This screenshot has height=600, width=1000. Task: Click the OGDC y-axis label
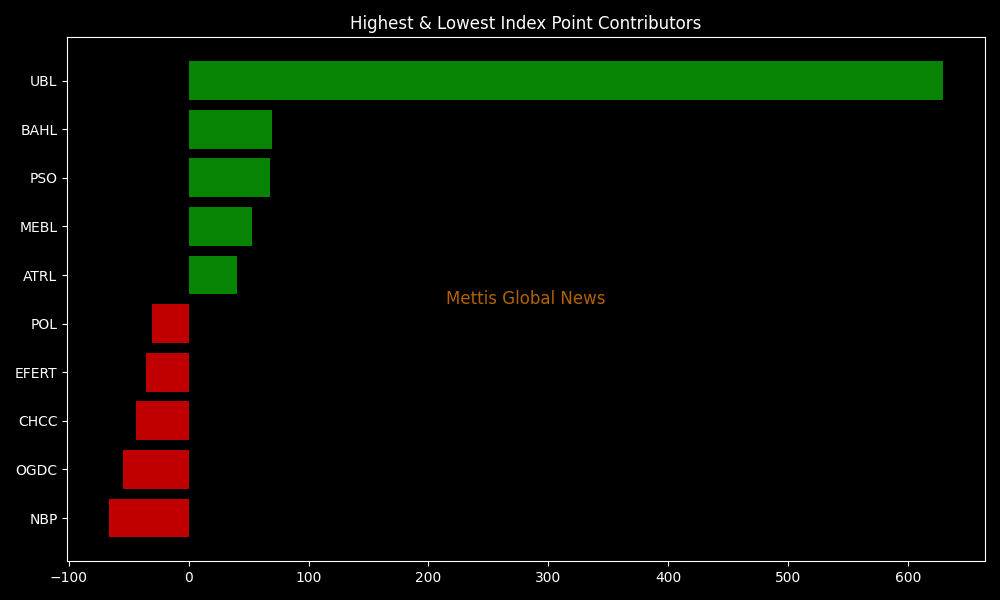(36, 470)
